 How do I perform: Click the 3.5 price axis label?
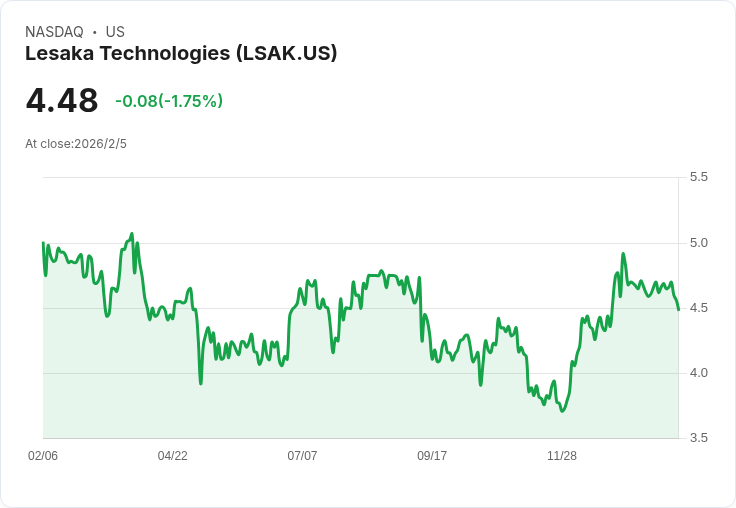tap(698, 438)
